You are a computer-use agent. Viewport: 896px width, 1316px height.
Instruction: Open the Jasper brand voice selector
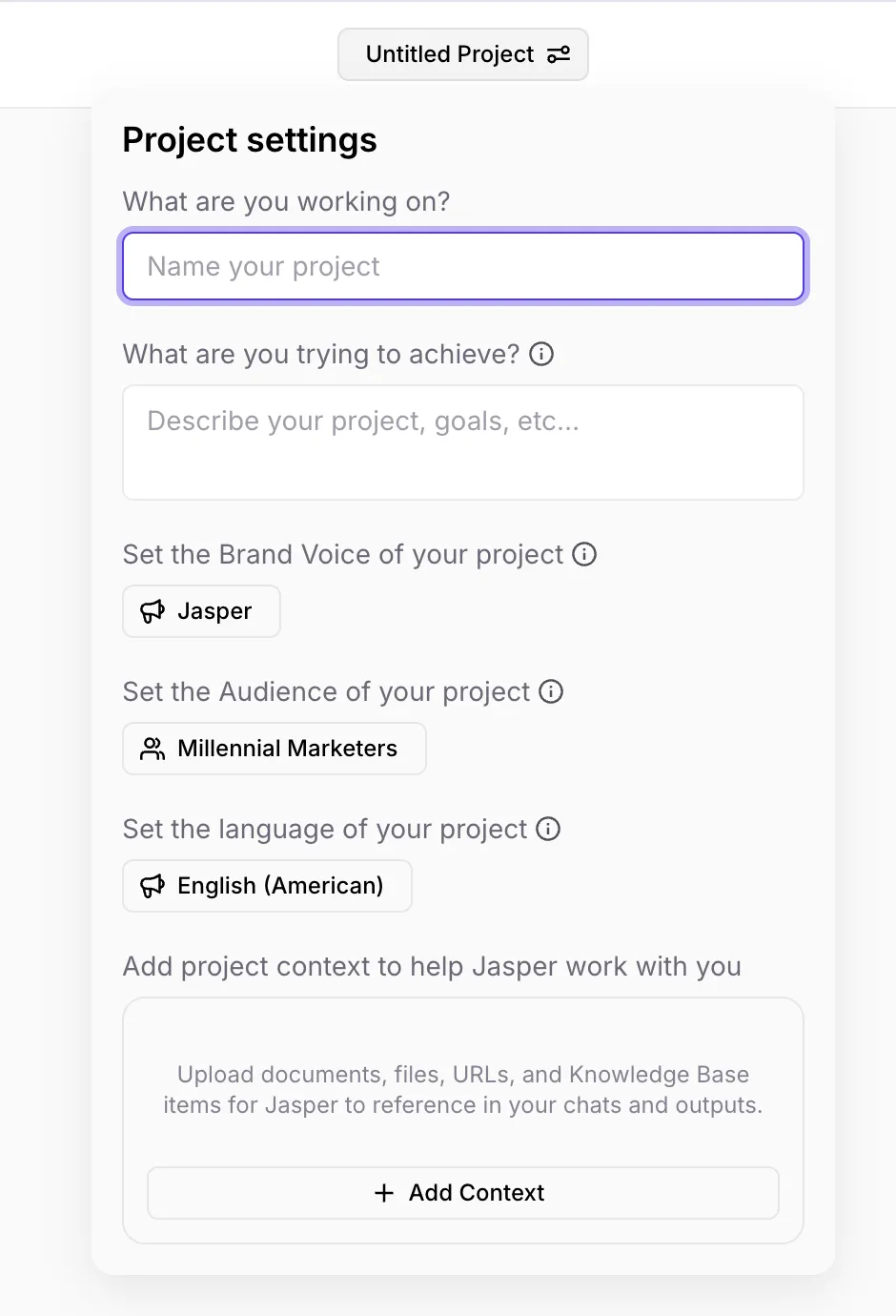tap(201, 611)
